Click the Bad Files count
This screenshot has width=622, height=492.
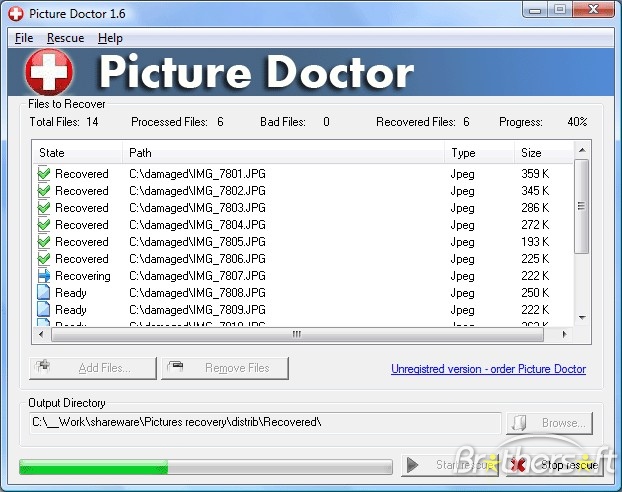pyautogui.click(x=326, y=122)
